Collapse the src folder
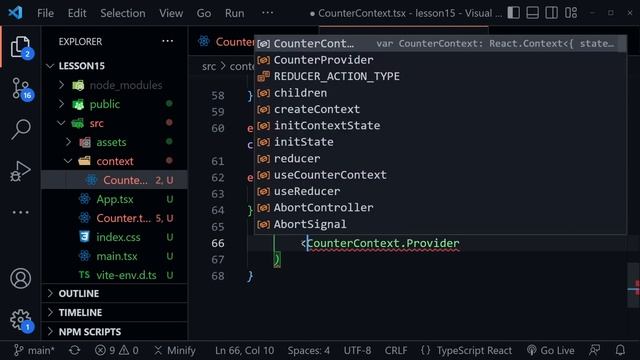 (114, 123)
